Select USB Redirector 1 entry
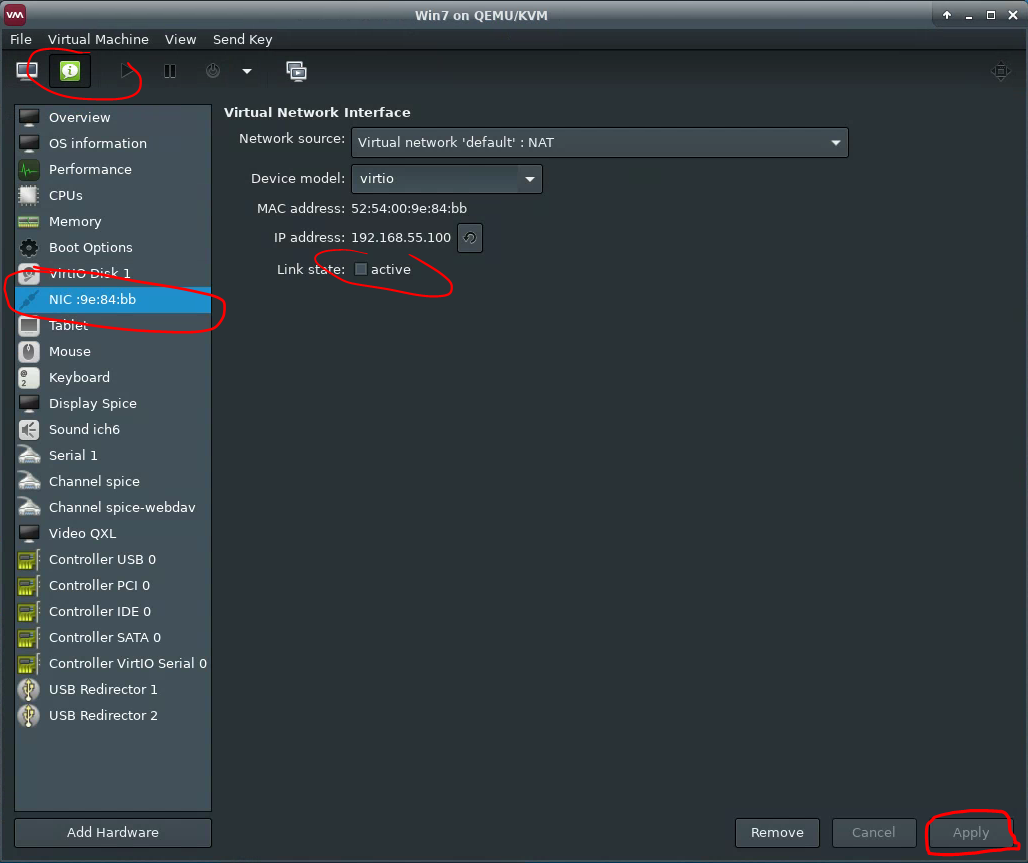 (x=113, y=690)
